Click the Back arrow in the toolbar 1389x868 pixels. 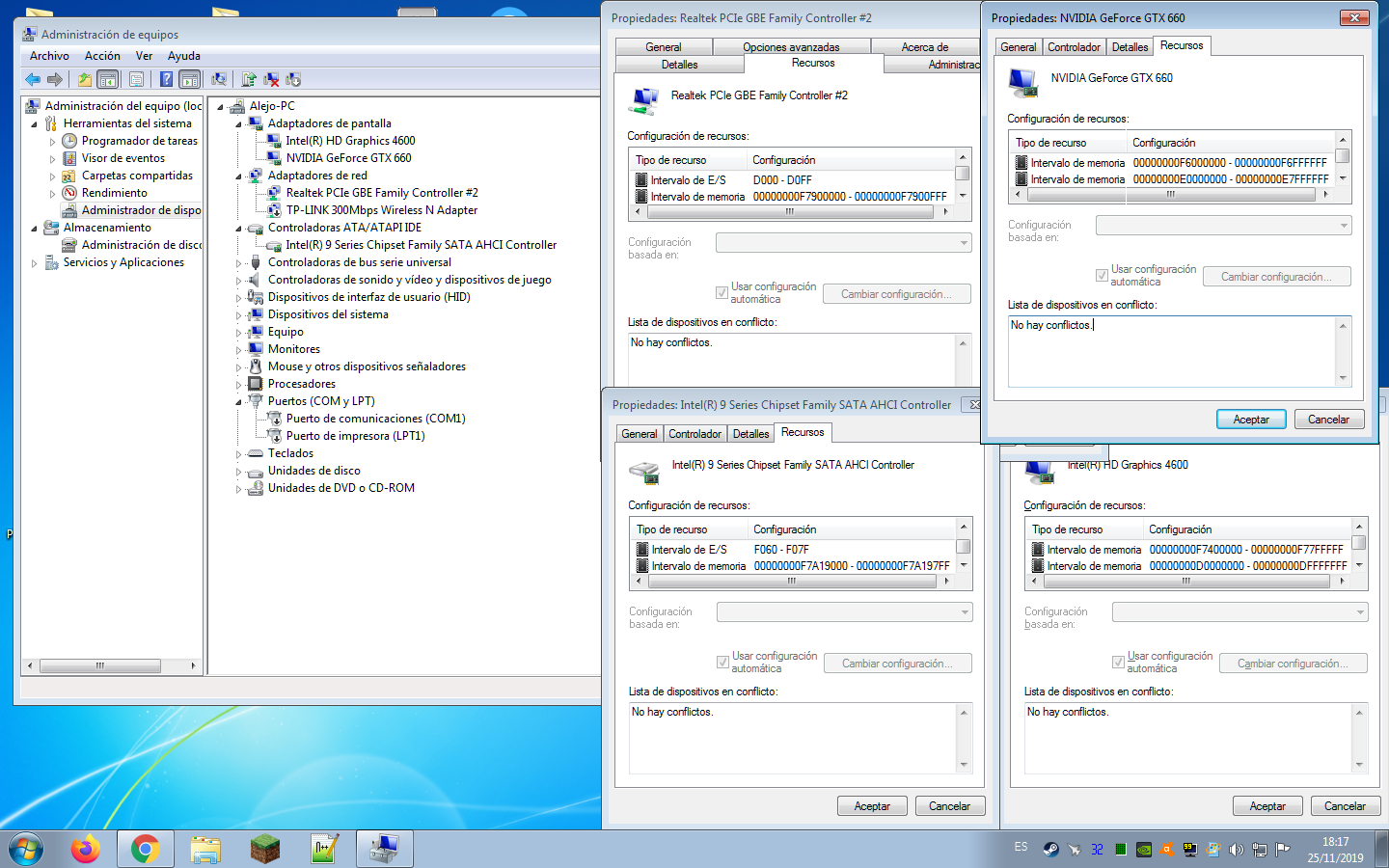point(33,79)
